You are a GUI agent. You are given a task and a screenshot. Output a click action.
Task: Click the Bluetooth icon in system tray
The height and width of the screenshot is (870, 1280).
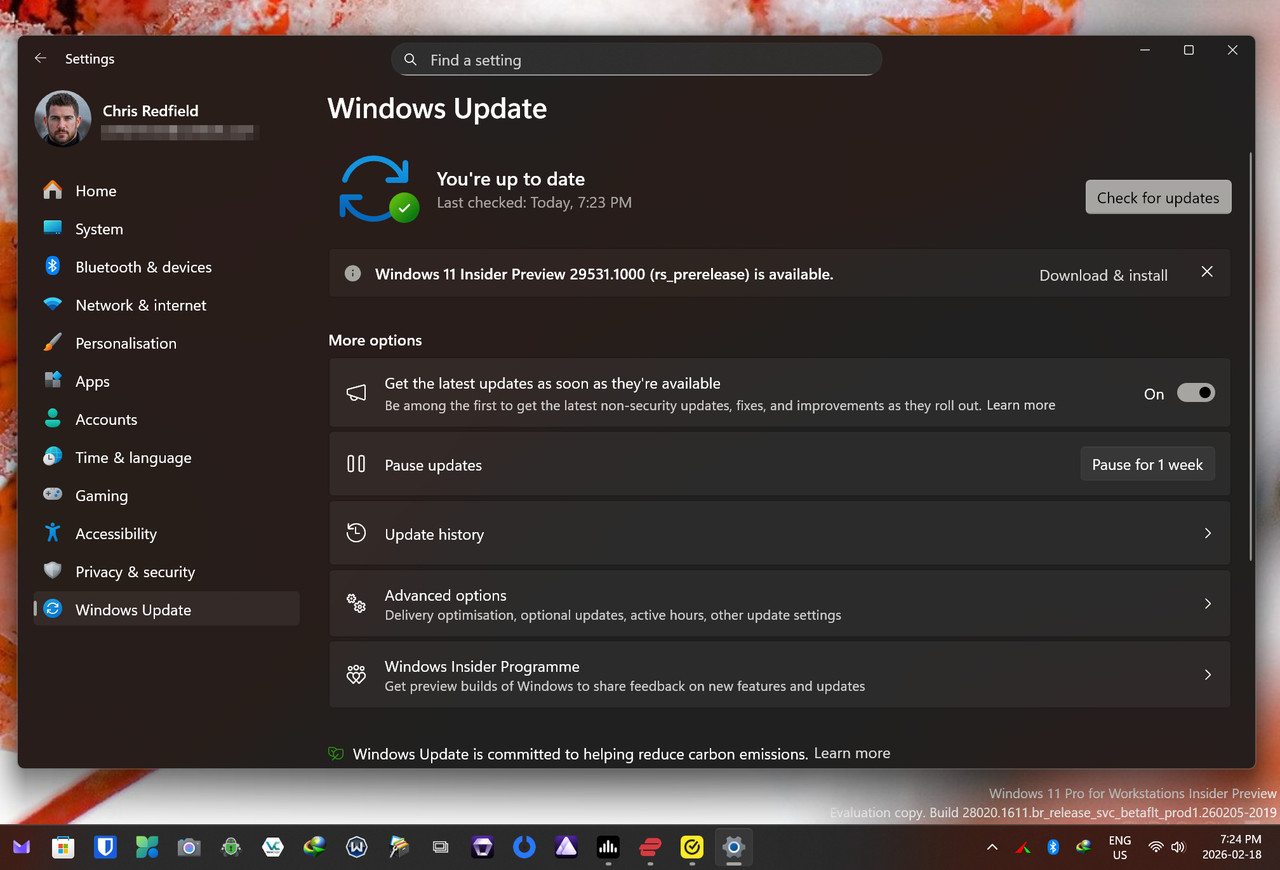coord(1053,847)
